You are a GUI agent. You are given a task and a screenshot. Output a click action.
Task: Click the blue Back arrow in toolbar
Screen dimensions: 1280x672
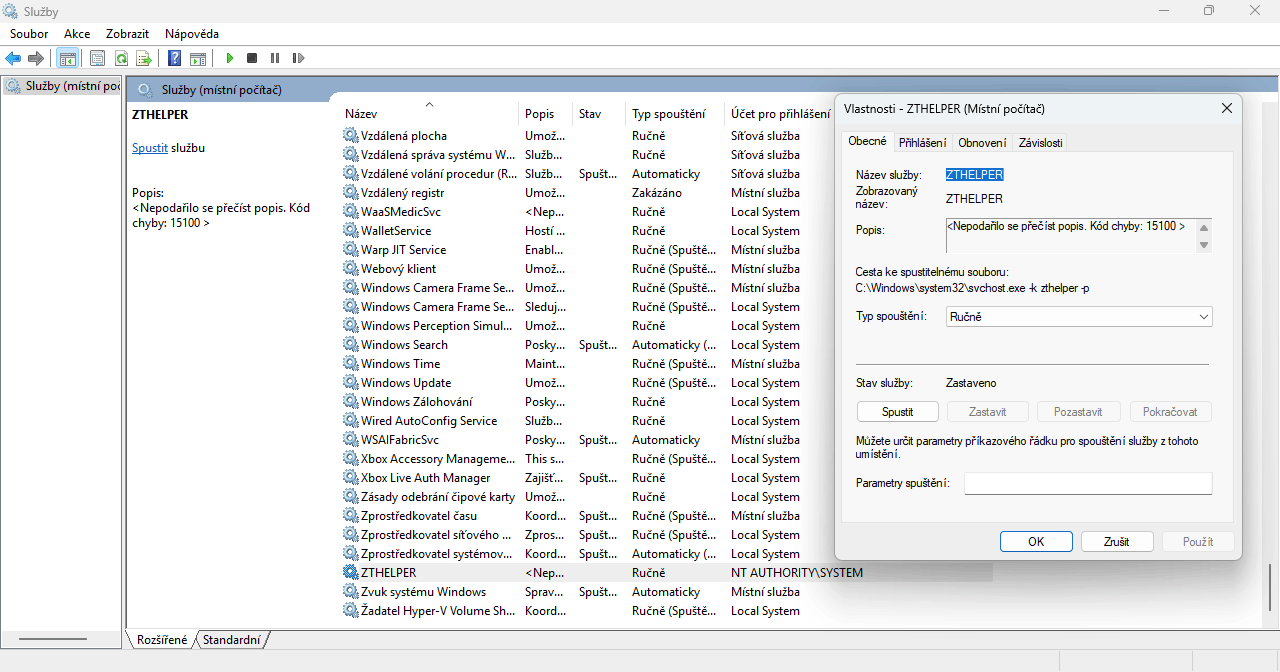14,58
